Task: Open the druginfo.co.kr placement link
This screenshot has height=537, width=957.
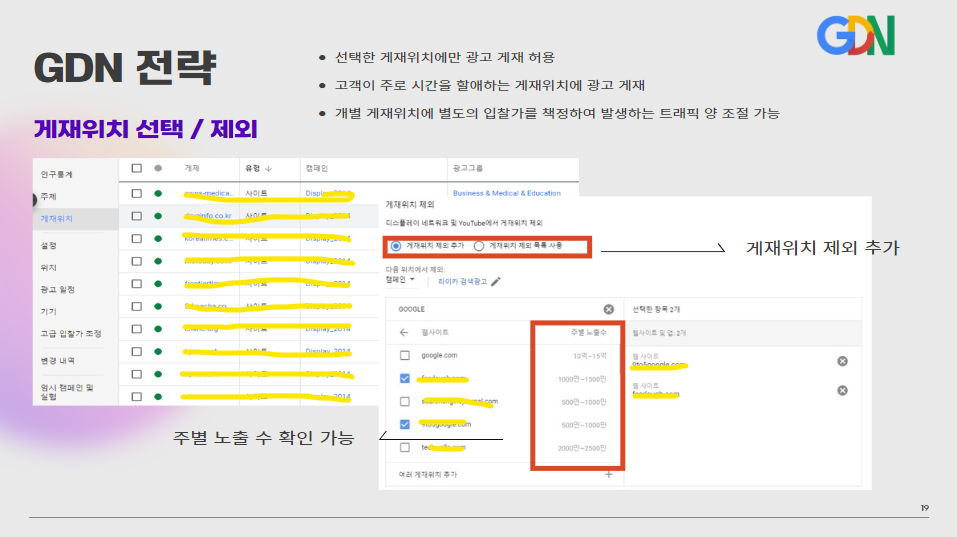Action: coord(208,215)
